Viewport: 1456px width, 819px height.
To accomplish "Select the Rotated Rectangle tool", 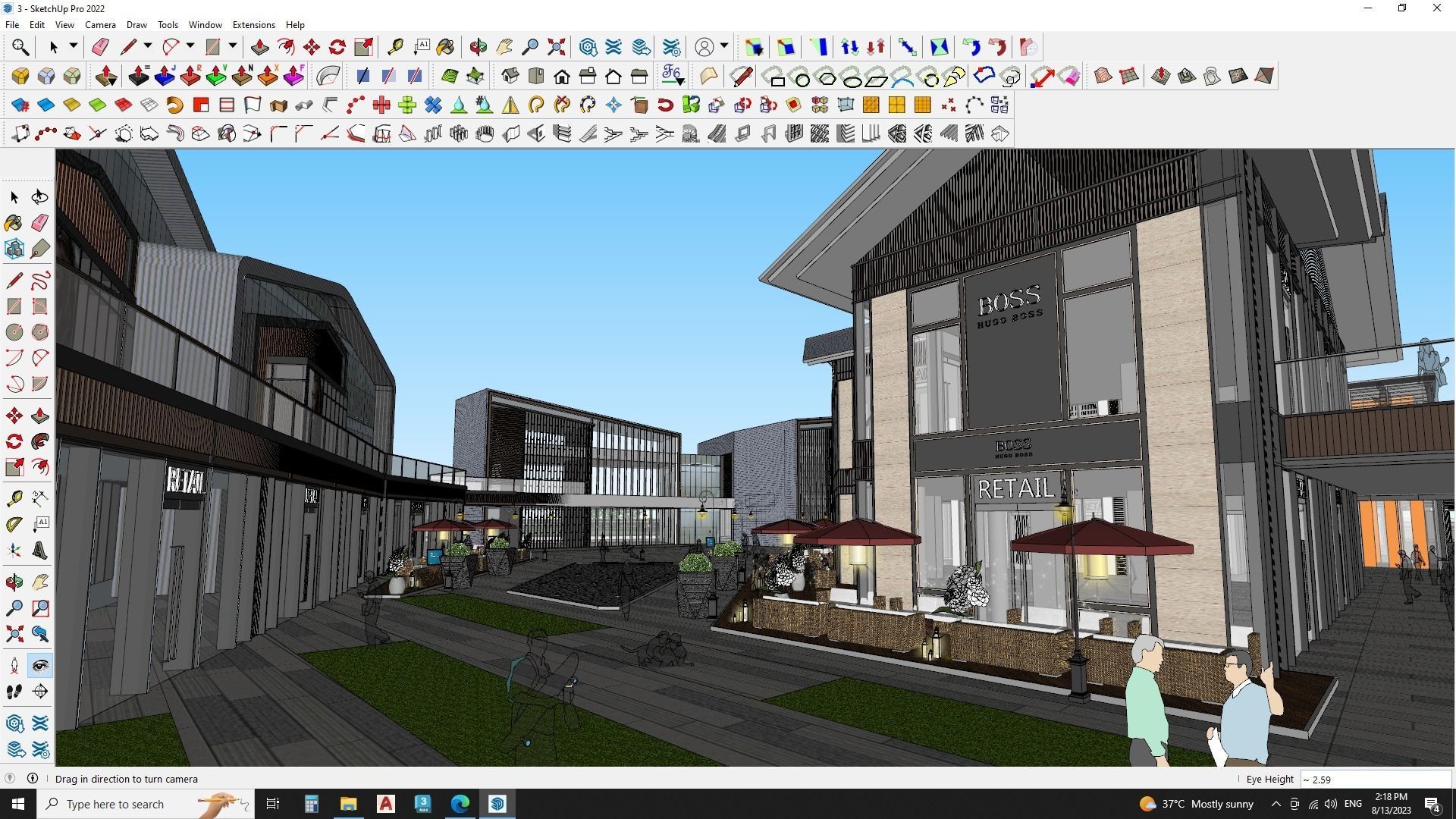I will tap(40, 306).
